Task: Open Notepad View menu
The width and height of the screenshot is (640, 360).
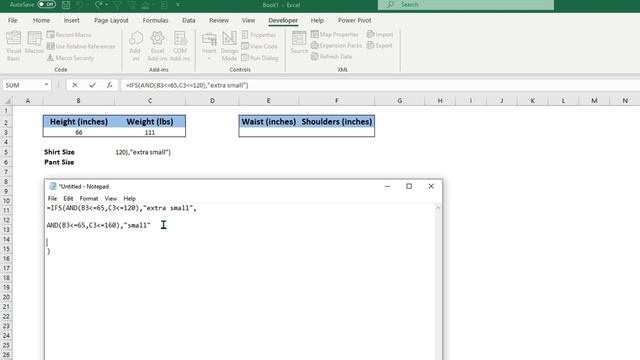Action: click(x=111, y=198)
